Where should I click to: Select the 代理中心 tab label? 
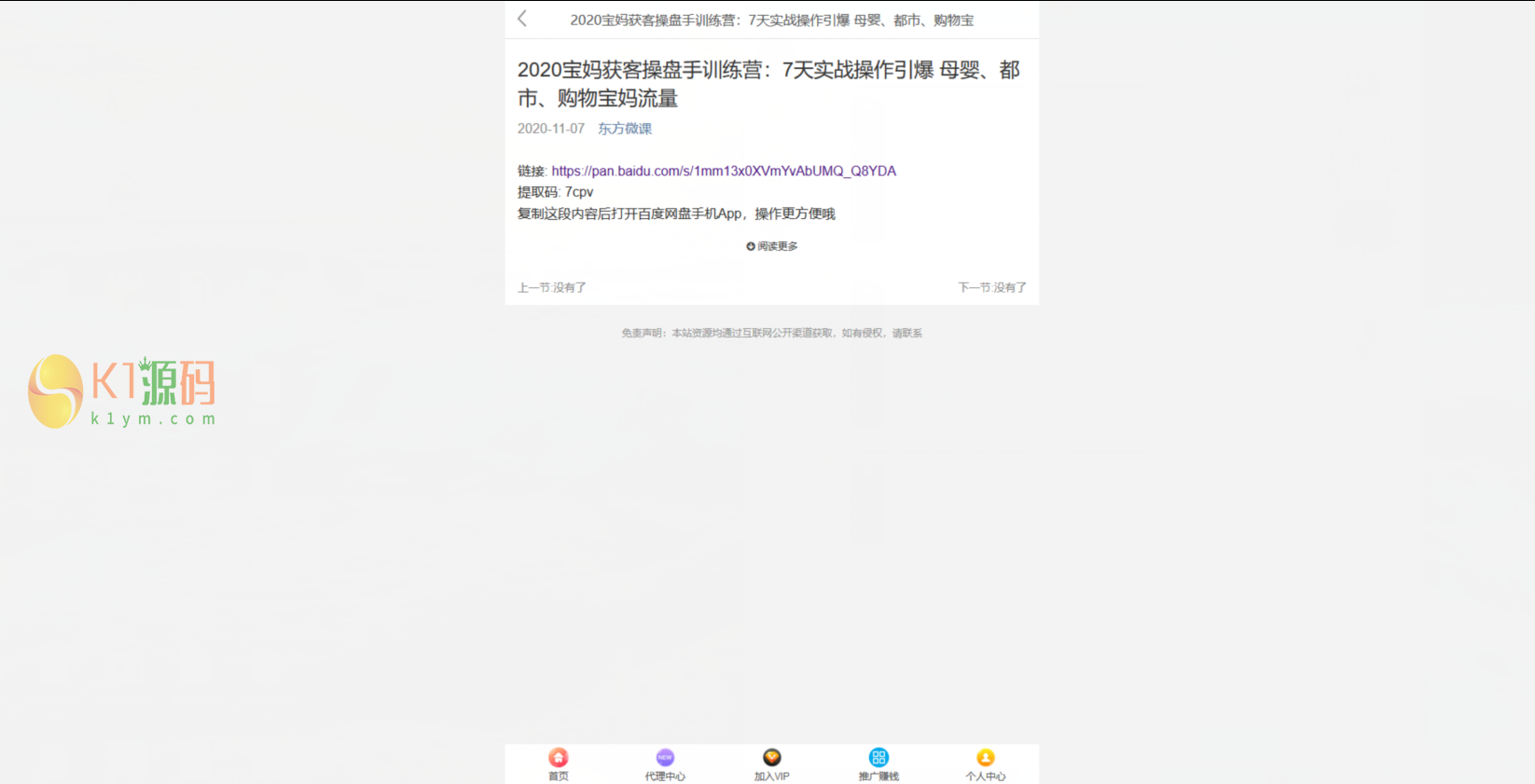click(665, 776)
